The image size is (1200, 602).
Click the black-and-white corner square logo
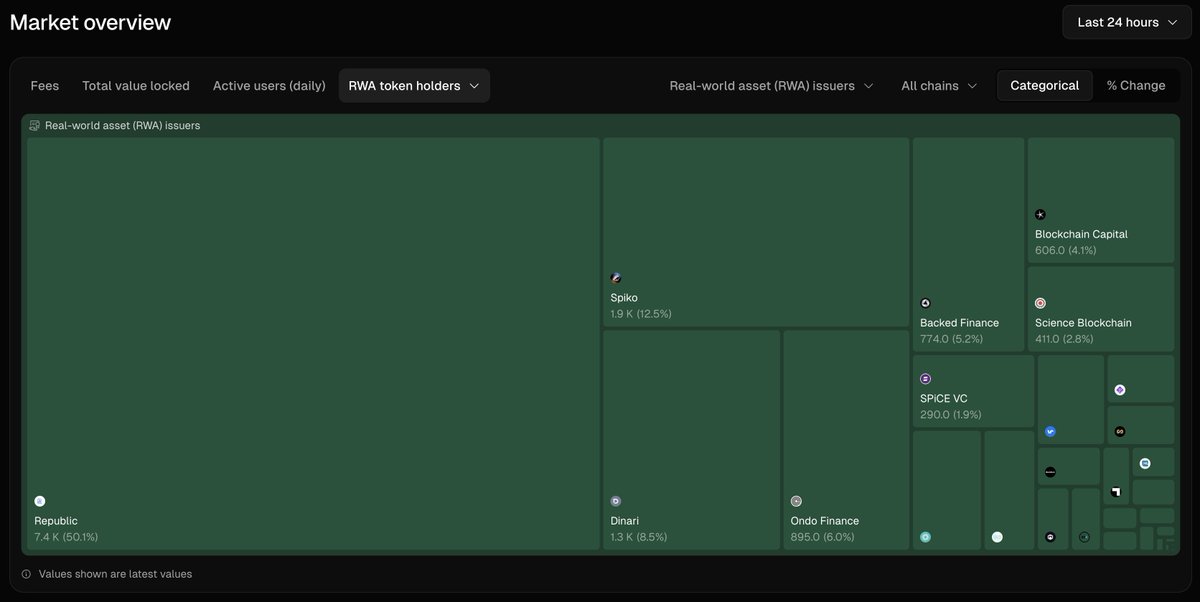coord(1116,491)
